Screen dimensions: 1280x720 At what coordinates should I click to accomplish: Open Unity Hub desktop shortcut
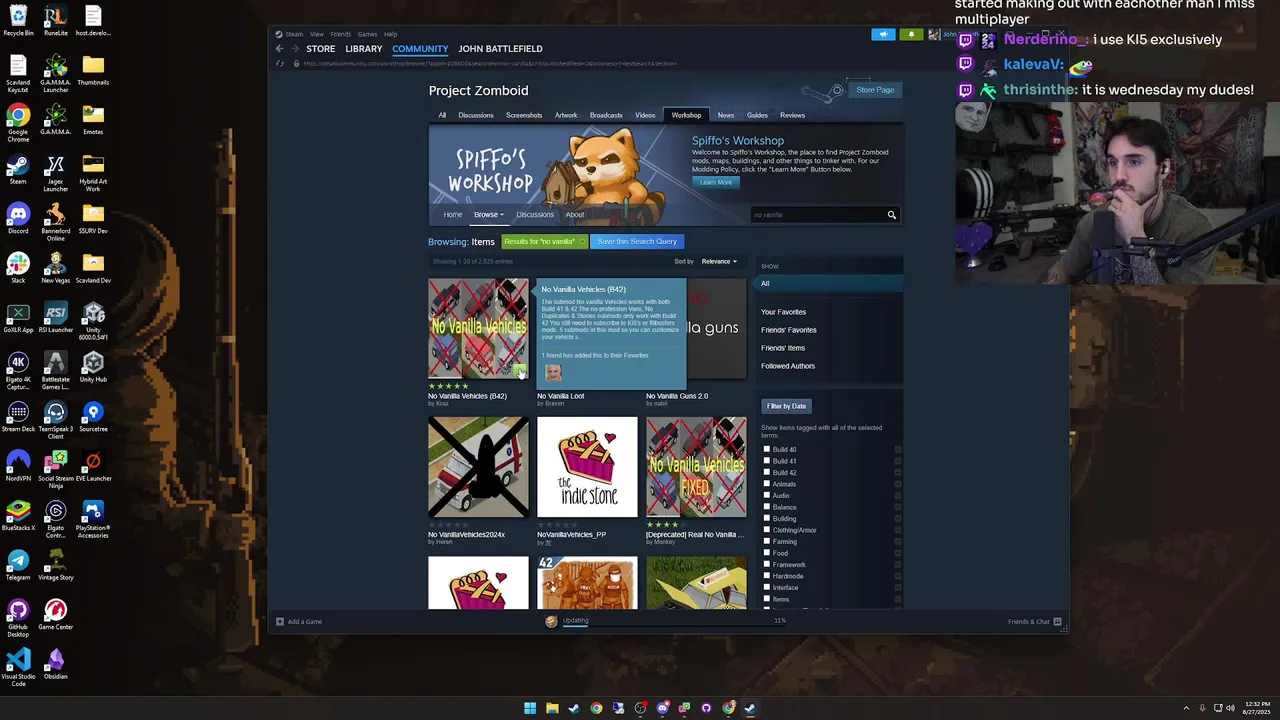tap(93, 367)
